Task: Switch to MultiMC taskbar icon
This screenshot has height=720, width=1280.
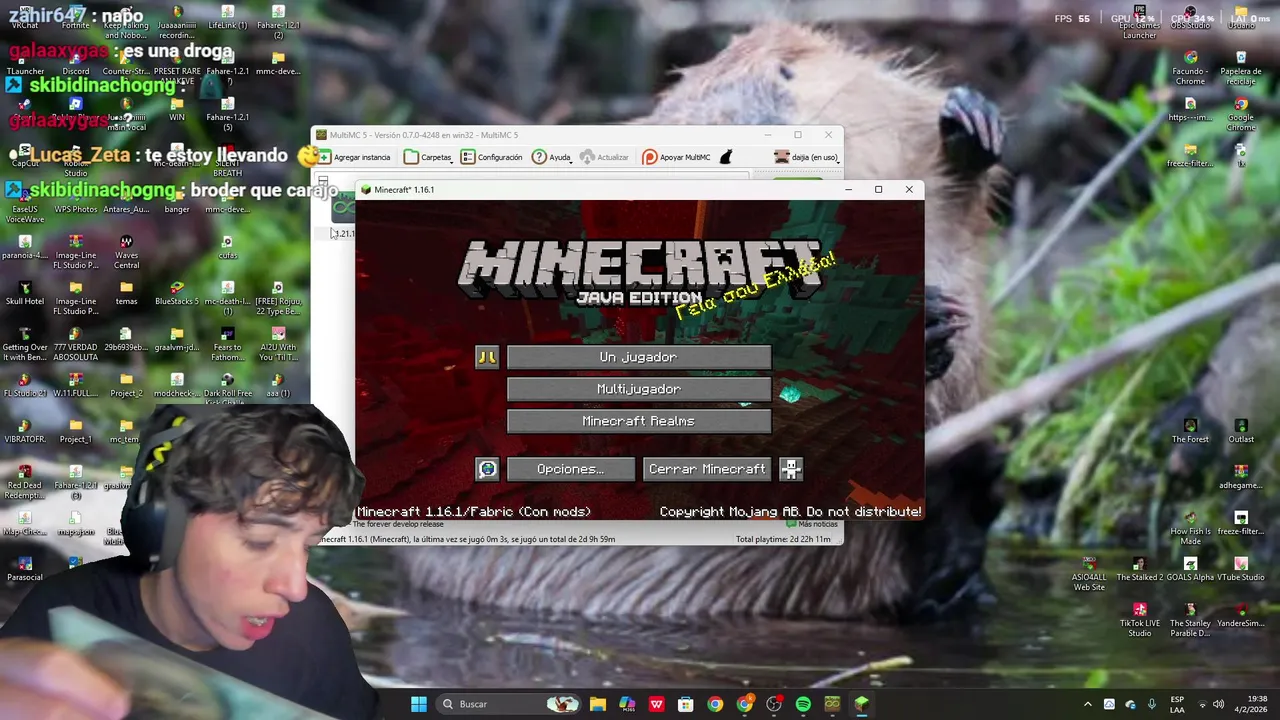Action: (832, 704)
